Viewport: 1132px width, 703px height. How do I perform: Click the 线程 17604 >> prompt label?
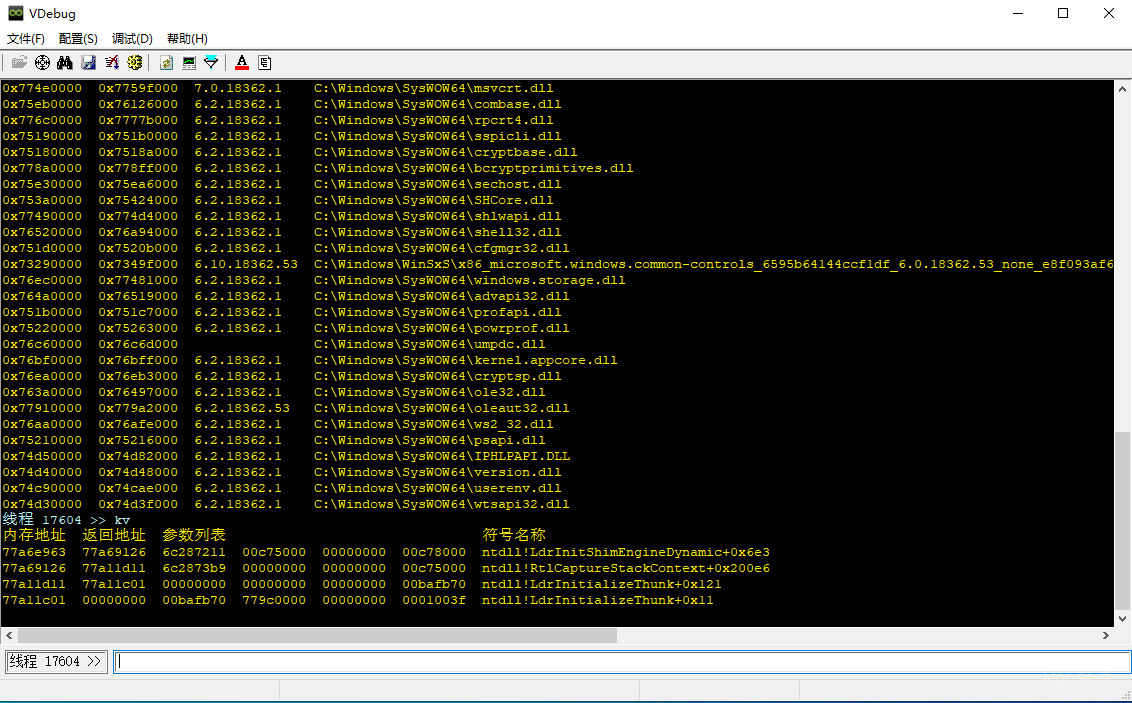[x=56, y=662]
